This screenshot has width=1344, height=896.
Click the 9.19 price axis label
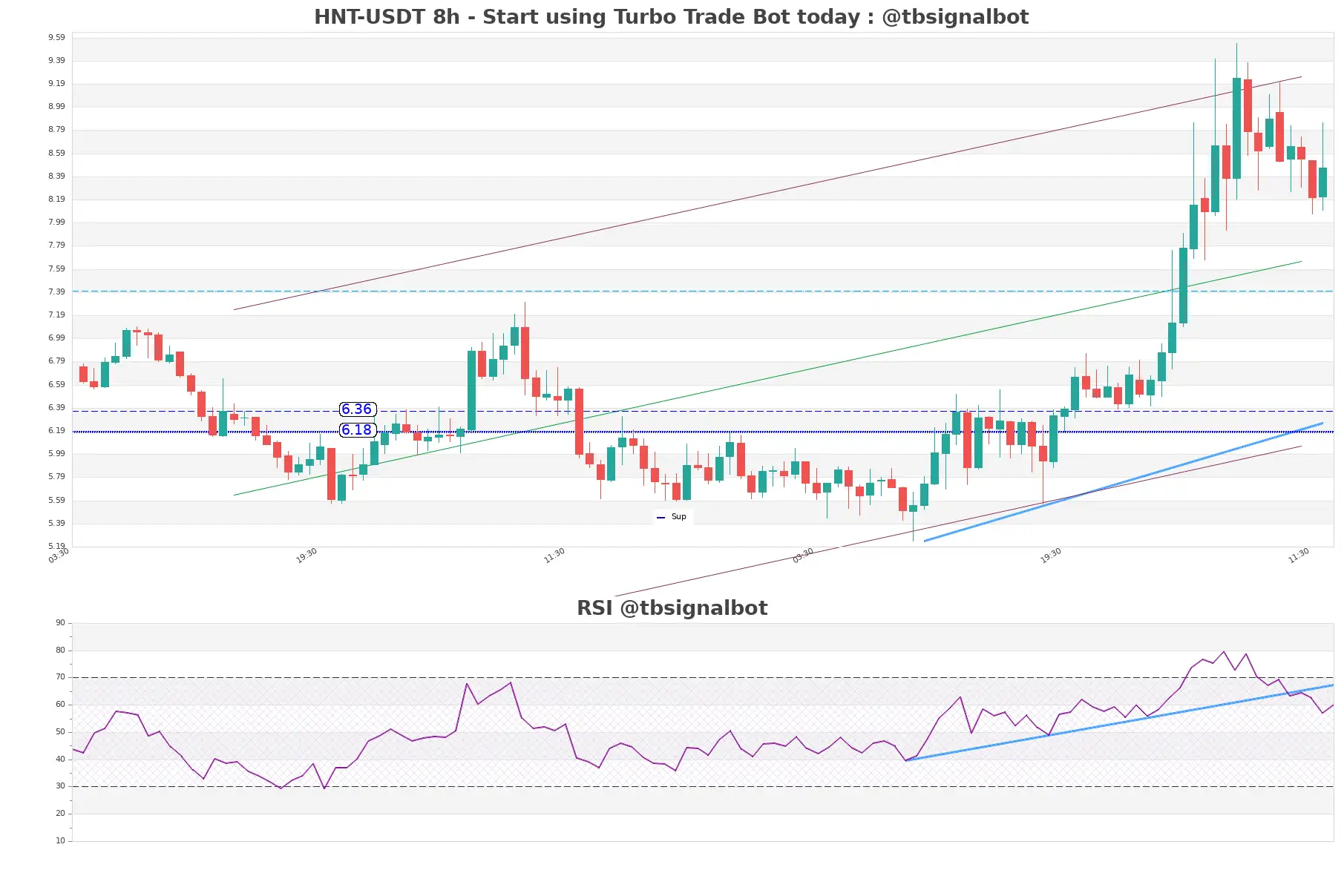(56, 83)
